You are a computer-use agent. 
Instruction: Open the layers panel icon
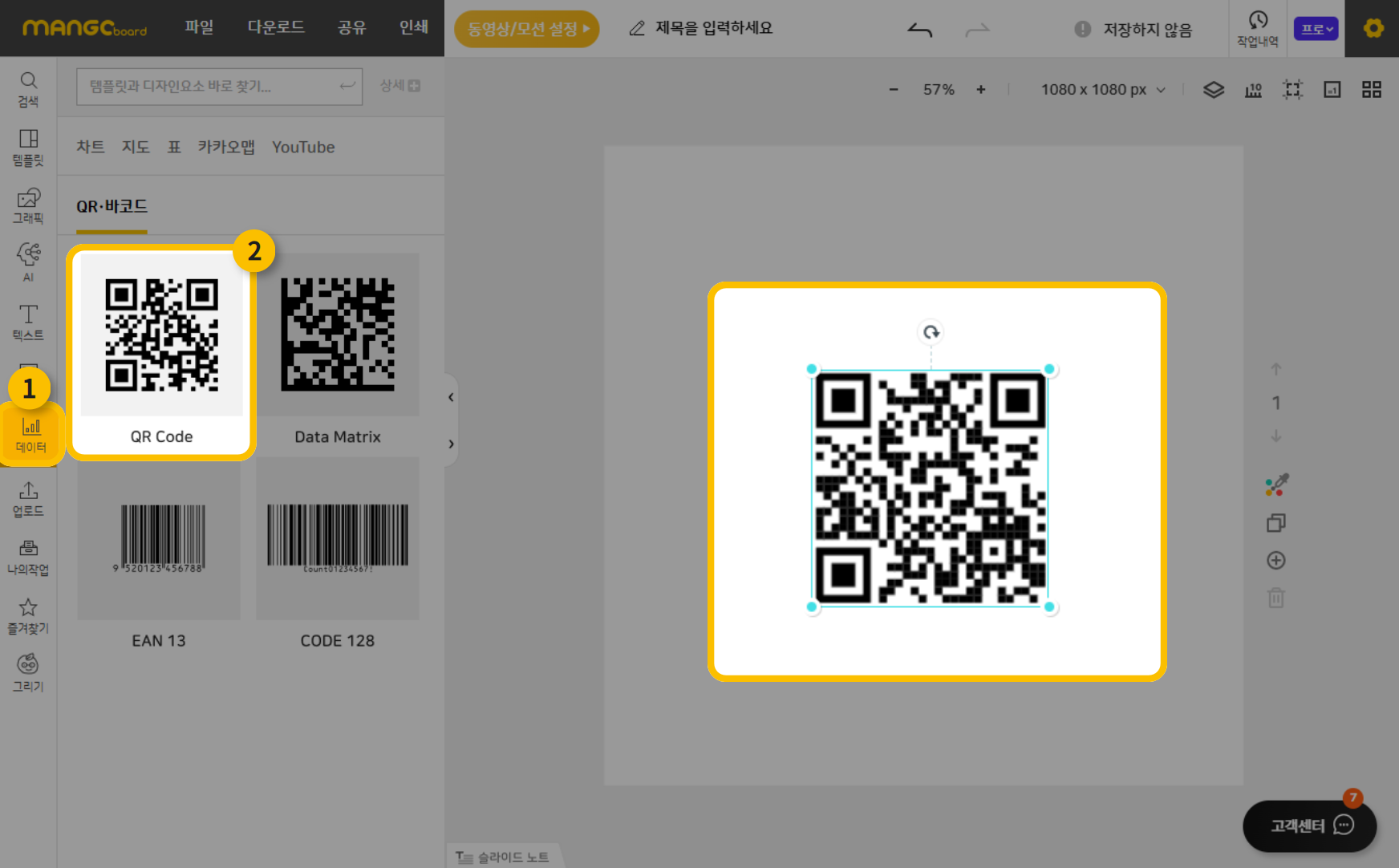[1214, 90]
